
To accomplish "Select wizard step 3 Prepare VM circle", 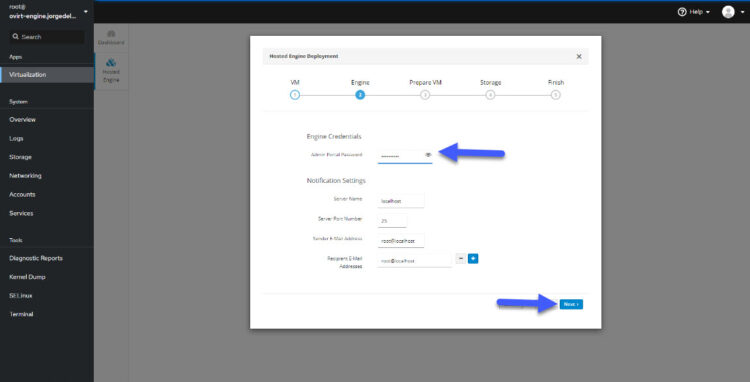I will 425,95.
